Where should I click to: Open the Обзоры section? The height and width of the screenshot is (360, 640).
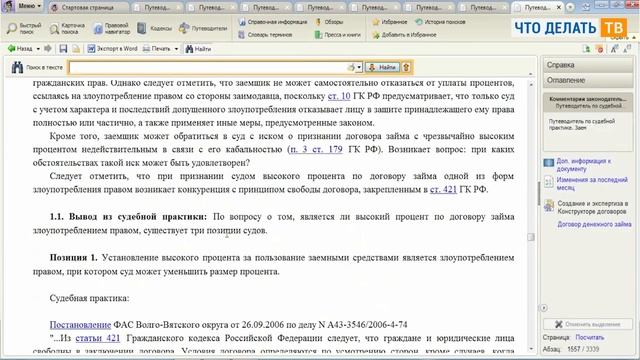pyautogui.click(x=329, y=22)
